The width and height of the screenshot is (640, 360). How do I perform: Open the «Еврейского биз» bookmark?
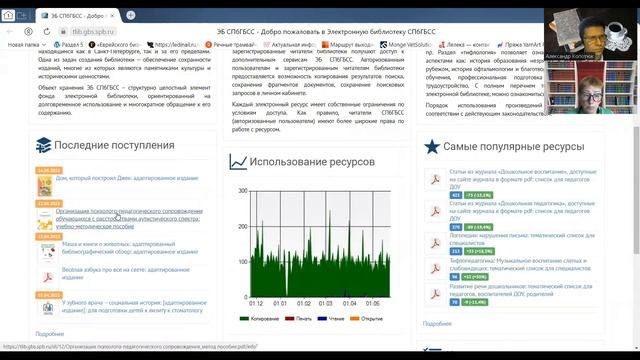coord(115,44)
